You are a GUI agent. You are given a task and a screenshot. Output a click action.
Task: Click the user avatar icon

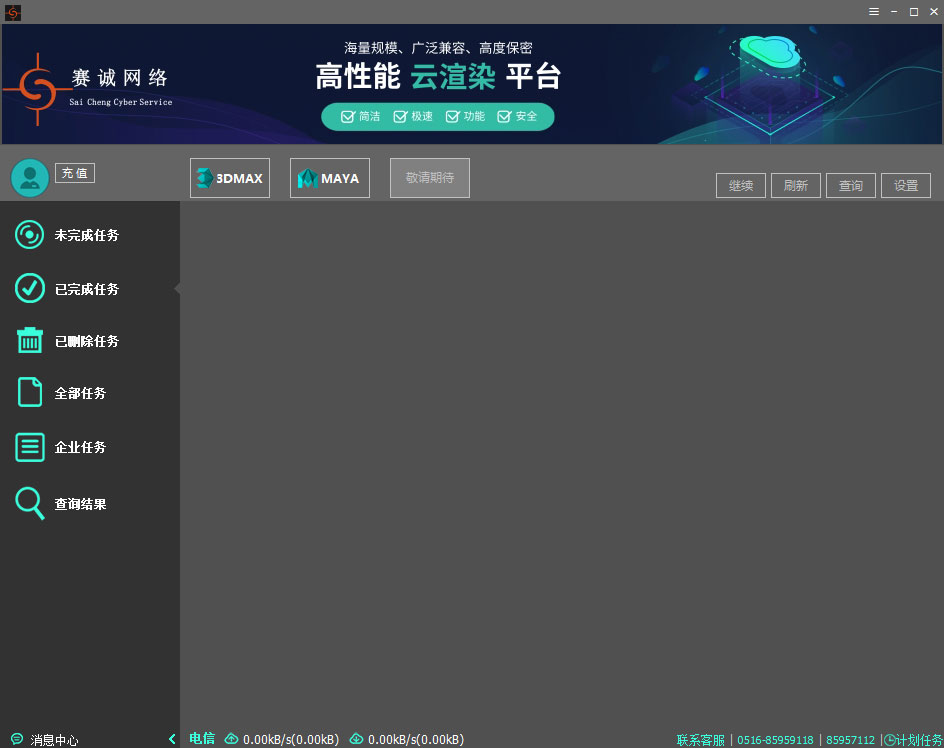click(30, 178)
